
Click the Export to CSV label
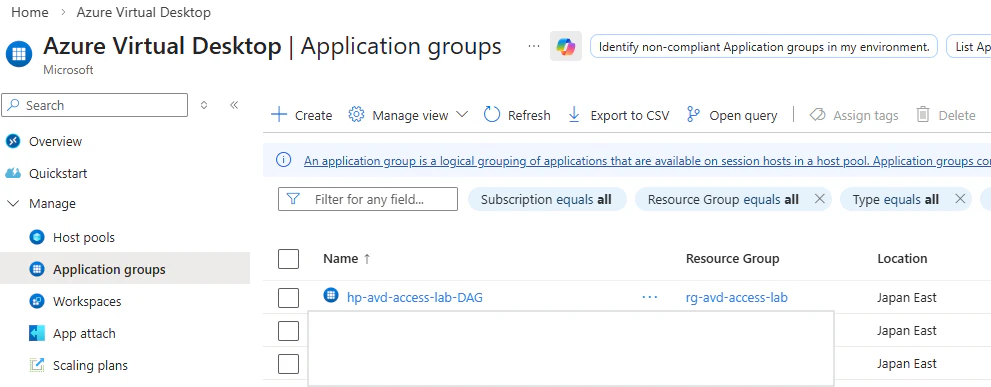tap(629, 115)
